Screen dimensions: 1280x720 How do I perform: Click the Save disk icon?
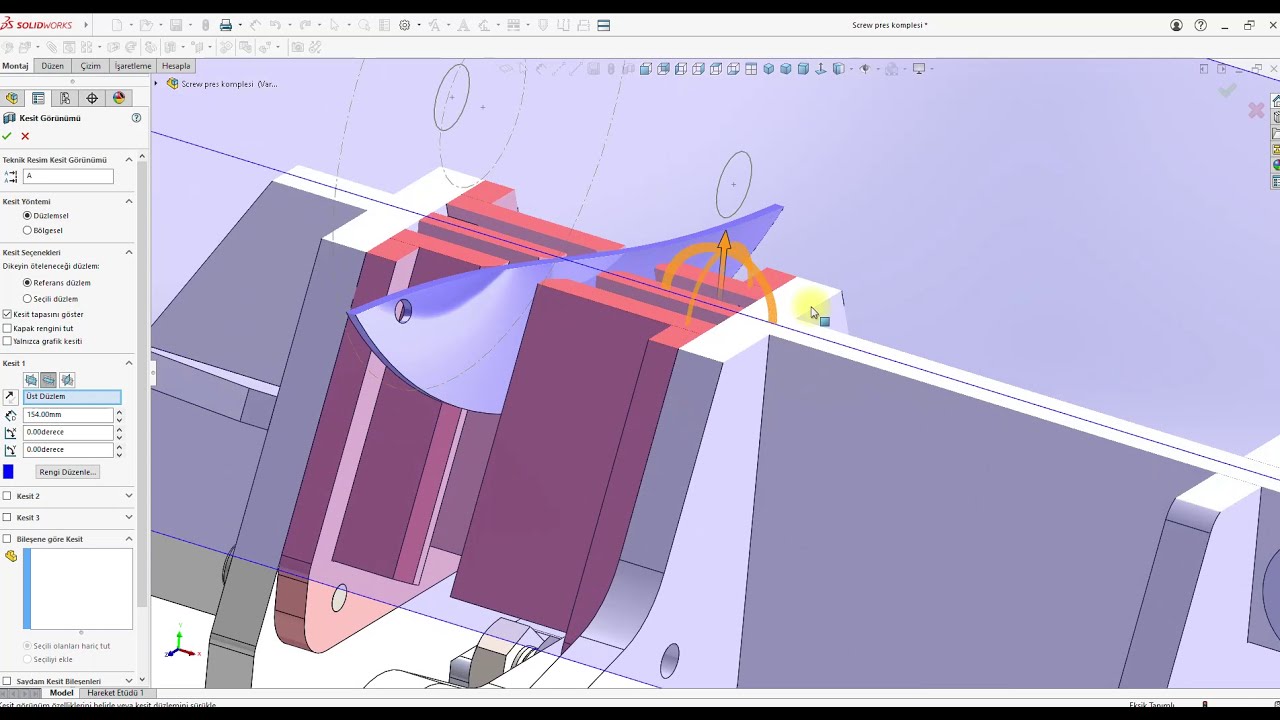pyautogui.click(x=176, y=25)
